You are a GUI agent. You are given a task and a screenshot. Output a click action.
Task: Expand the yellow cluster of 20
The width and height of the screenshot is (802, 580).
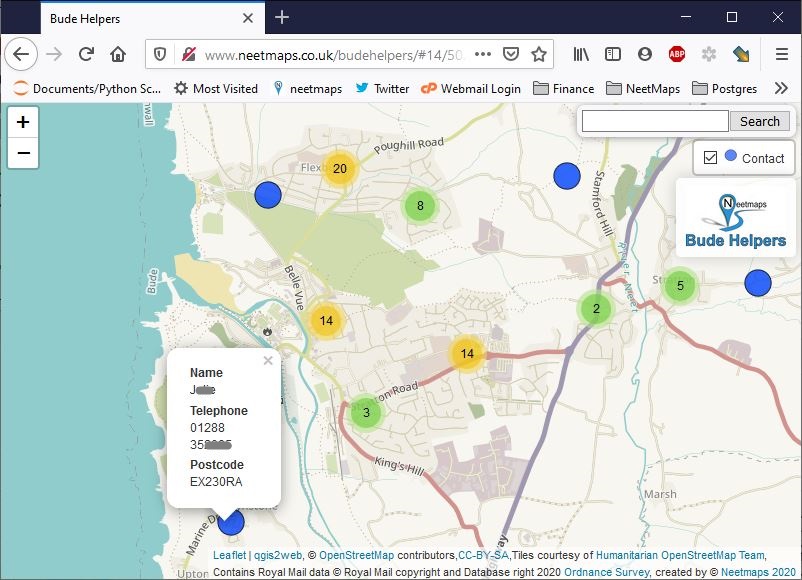pos(340,168)
